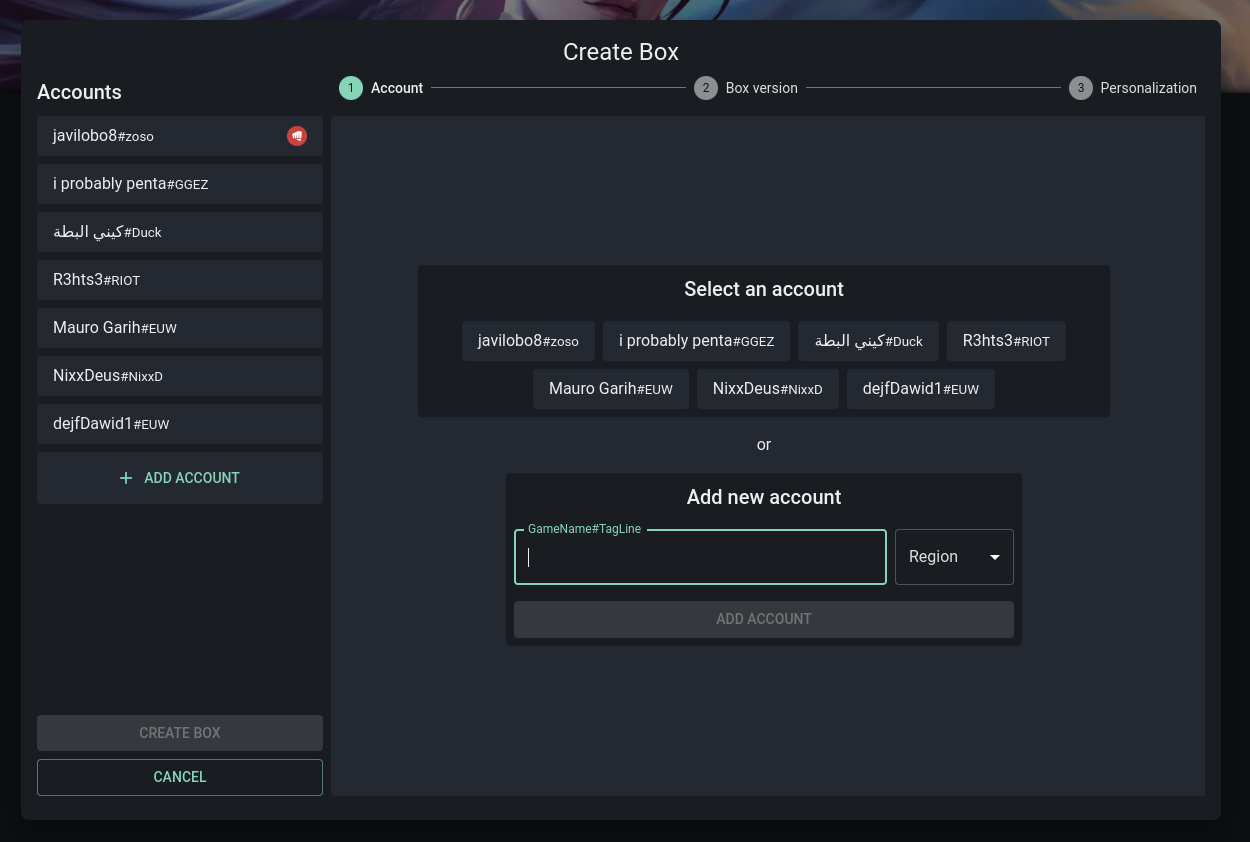Viewport: 1250px width, 842px height.
Task: Select the Mauro Garih#EUW chip
Action: [610, 389]
